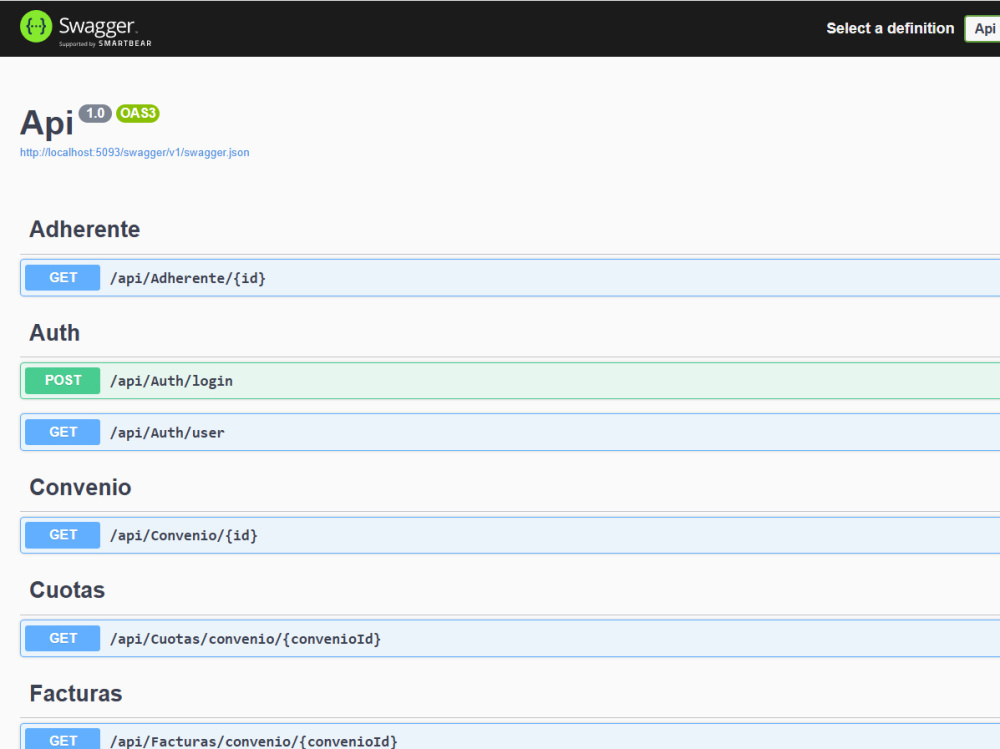Screen dimensions: 1000x749
Task: Click the Swagger logo icon
Action: (36, 27)
